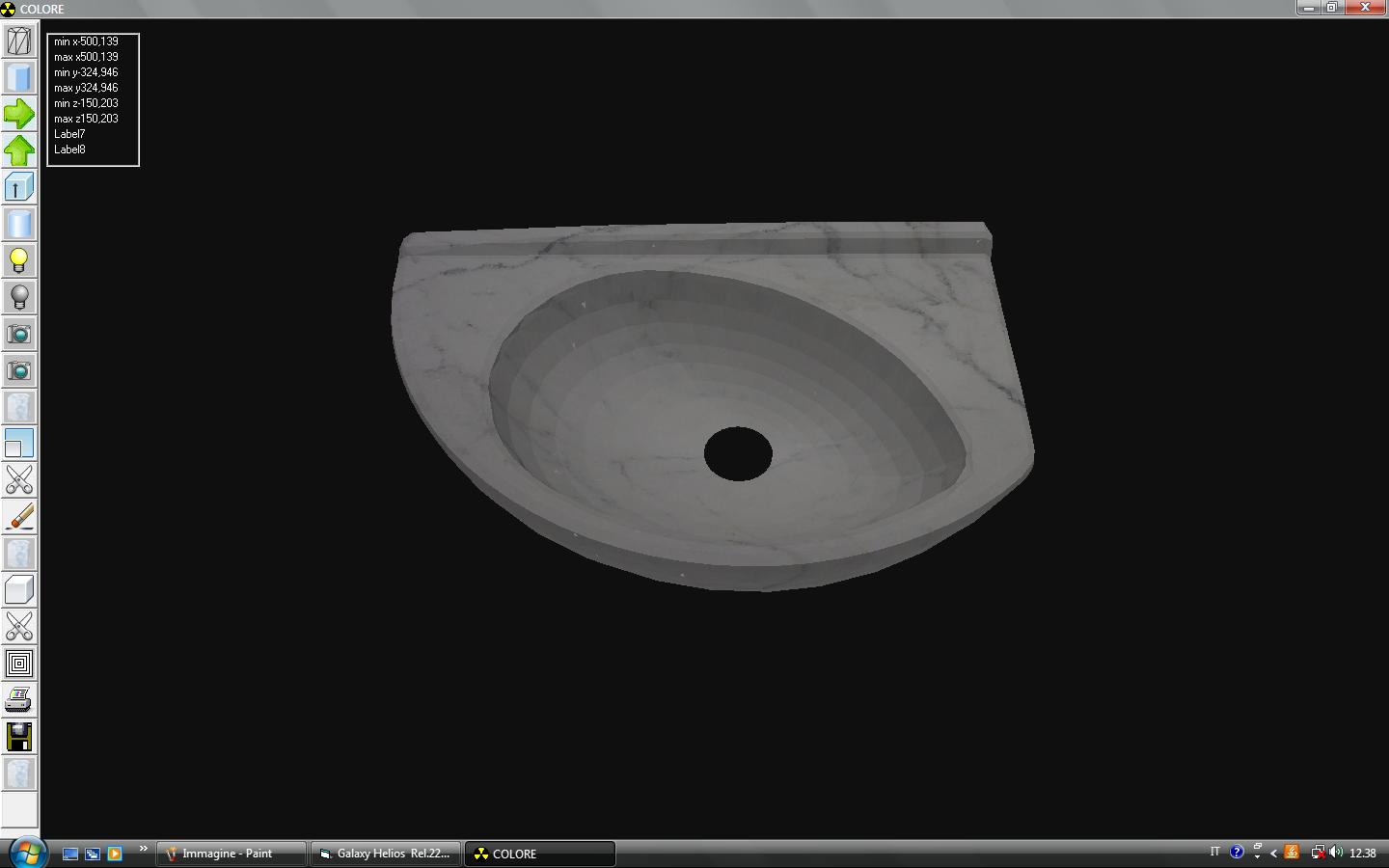The height and width of the screenshot is (868, 1389).
Task: Click the 'max z150,203' label
Action: [86, 119]
